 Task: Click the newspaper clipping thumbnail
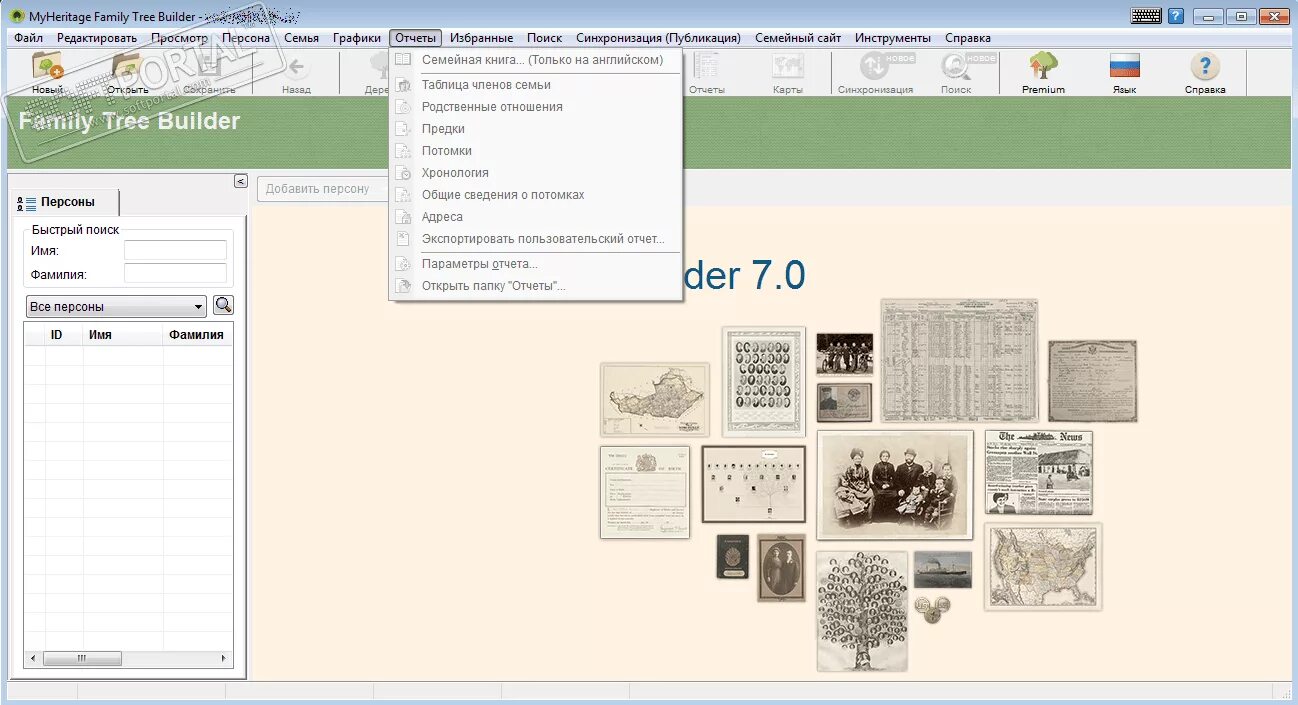click(1038, 472)
